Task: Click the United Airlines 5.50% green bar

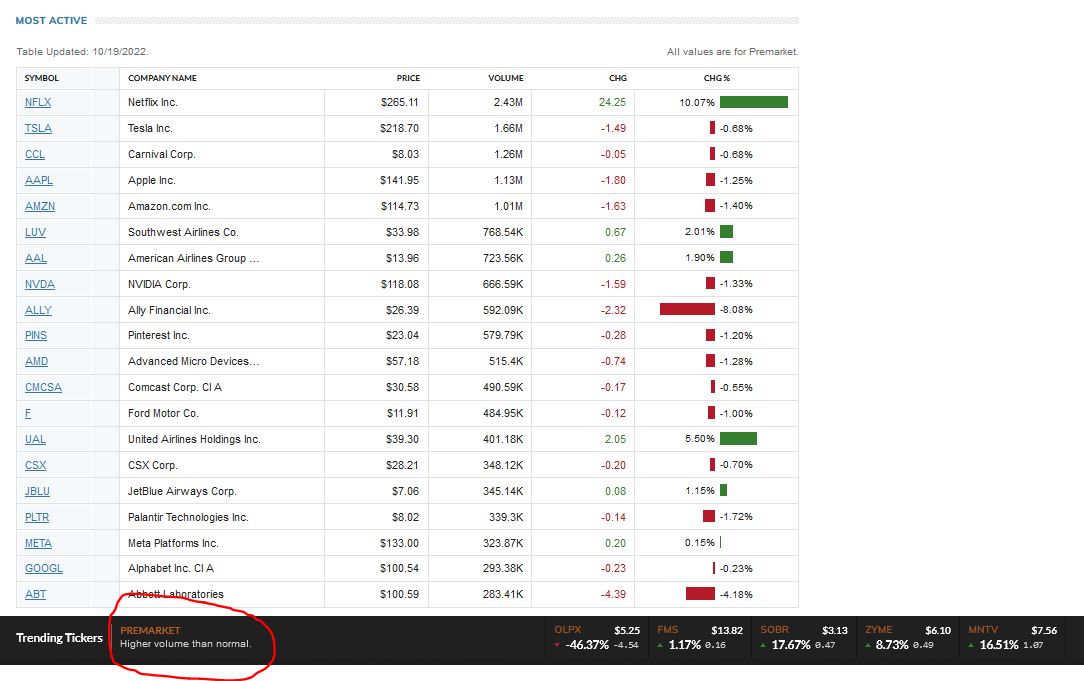Action: (x=738, y=438)
